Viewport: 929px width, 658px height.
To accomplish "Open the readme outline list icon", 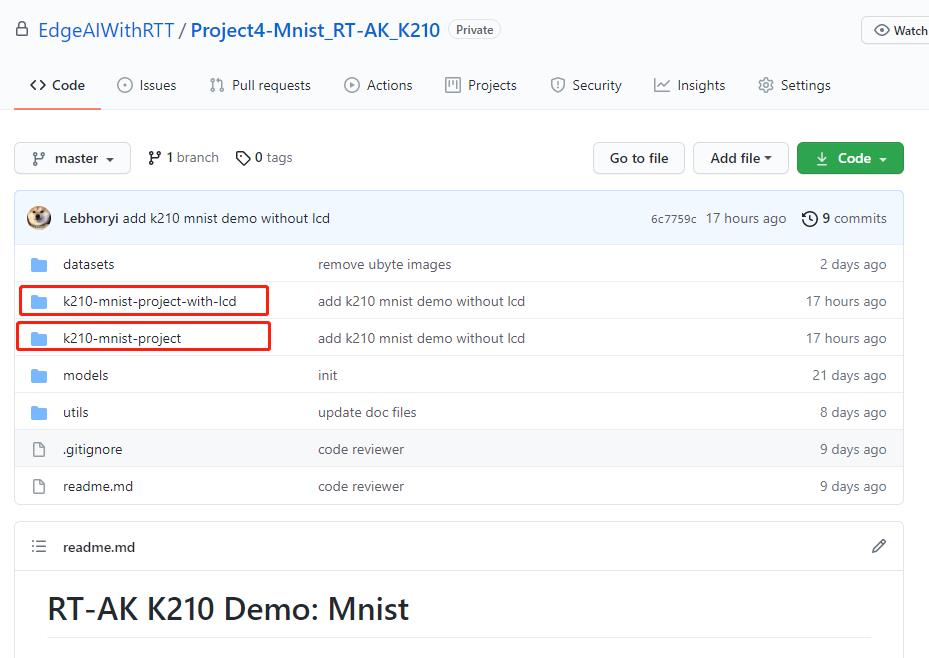I will point(39,546).
